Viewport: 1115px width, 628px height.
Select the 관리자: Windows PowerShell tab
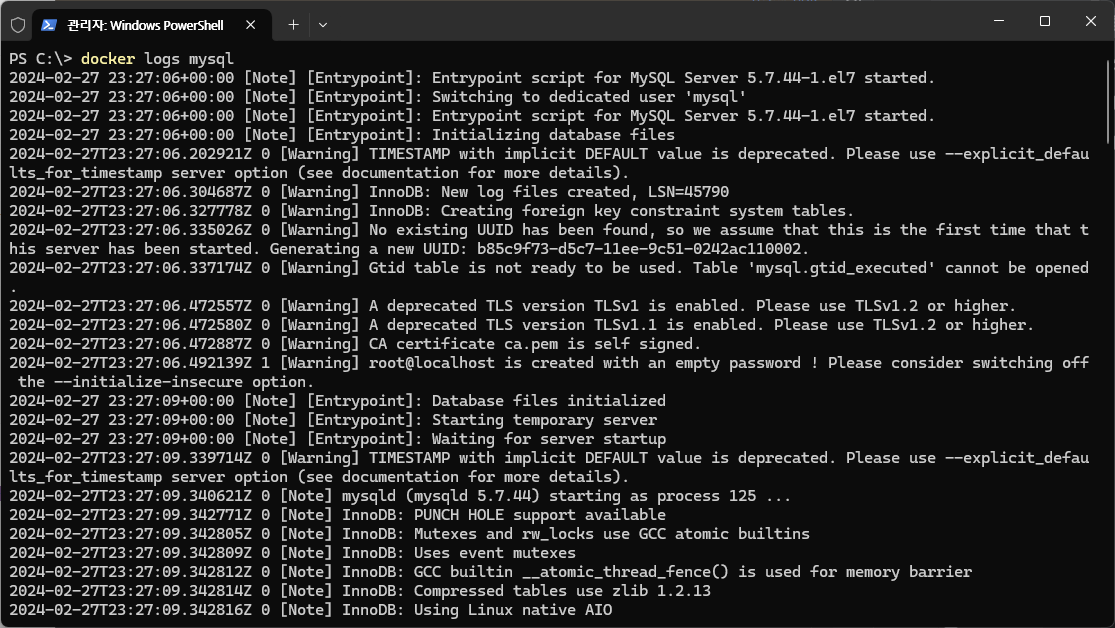click(151, 25)
